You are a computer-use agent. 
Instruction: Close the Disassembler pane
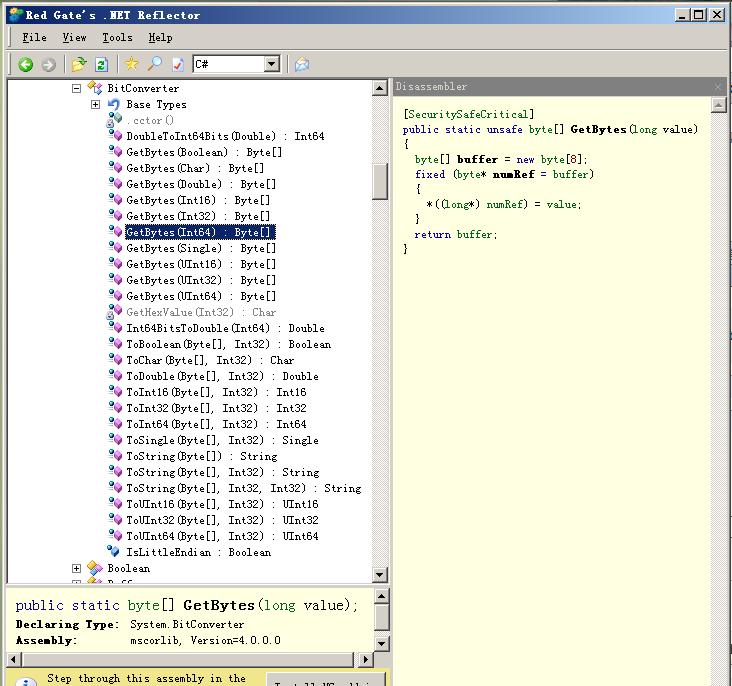718,86
